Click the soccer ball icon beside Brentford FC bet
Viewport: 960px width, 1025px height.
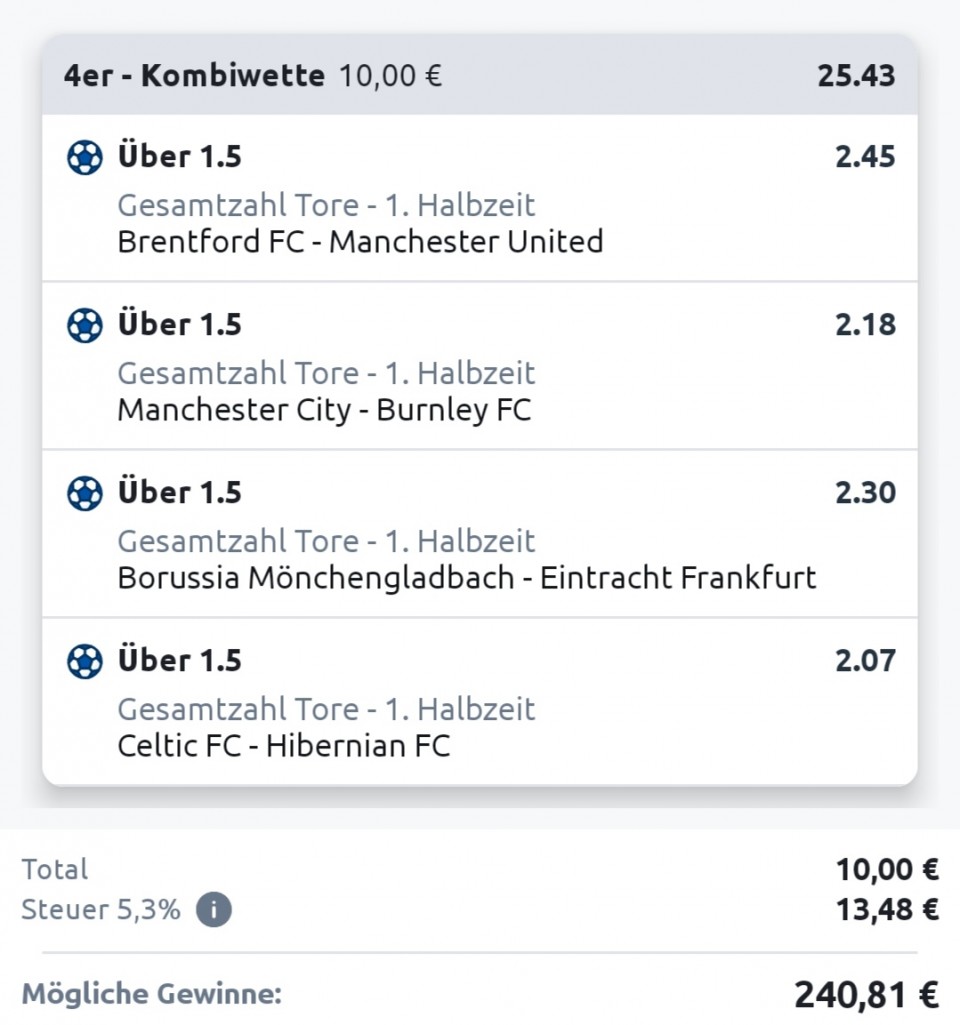[x=85, y=158]
